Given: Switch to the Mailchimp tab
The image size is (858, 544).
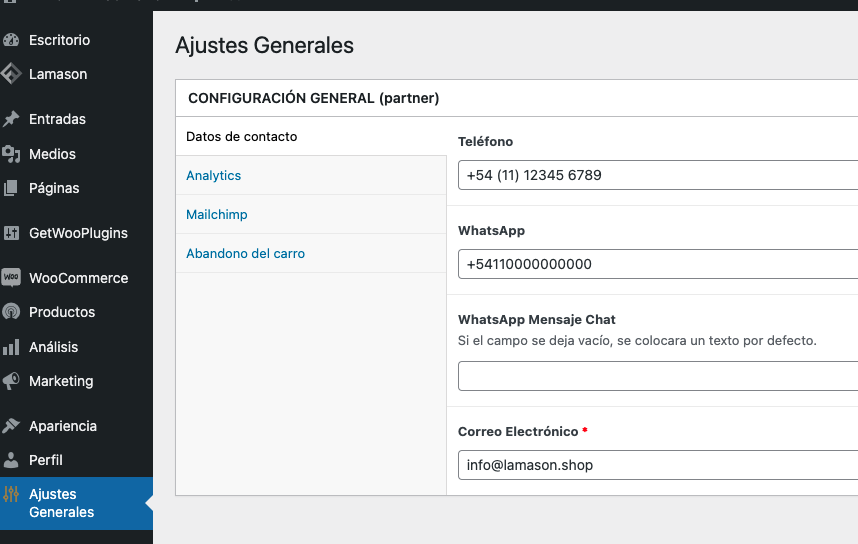Looking at the screenshot, I should tap(217, 214).
